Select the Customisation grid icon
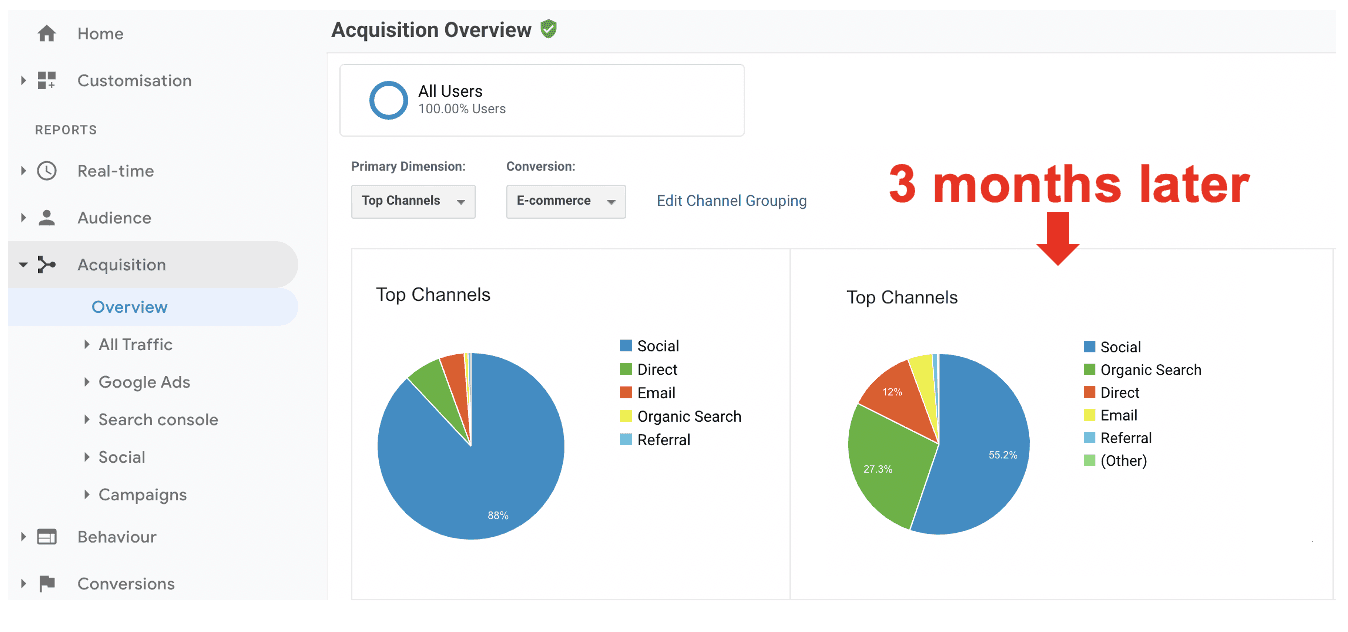Image resolution: width=1348 pixels, height=632 pixels. coord(47,80)
